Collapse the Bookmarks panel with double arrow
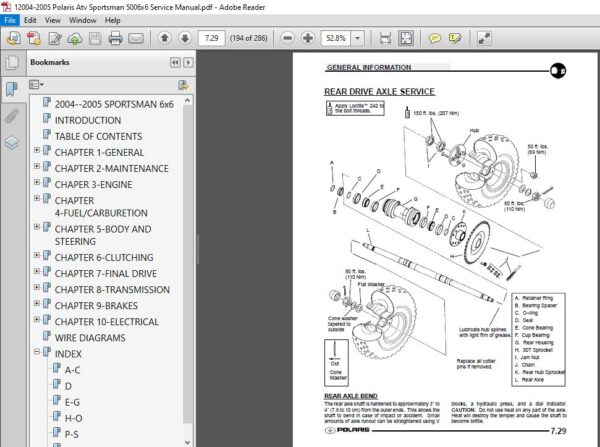This screenshot has height=447, width=600. tap(175, 62)
